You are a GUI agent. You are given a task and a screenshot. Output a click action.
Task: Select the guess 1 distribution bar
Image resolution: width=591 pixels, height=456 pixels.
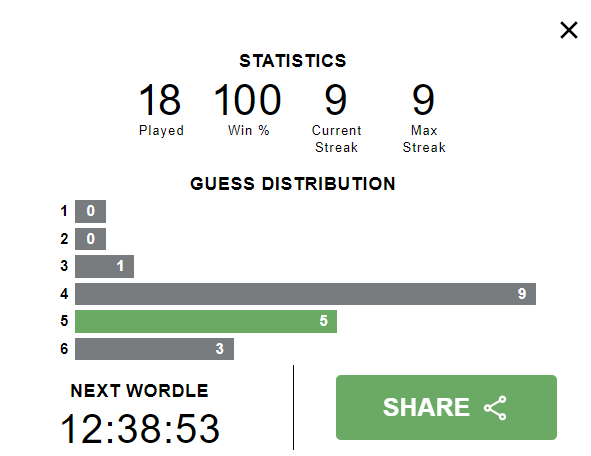90,211
